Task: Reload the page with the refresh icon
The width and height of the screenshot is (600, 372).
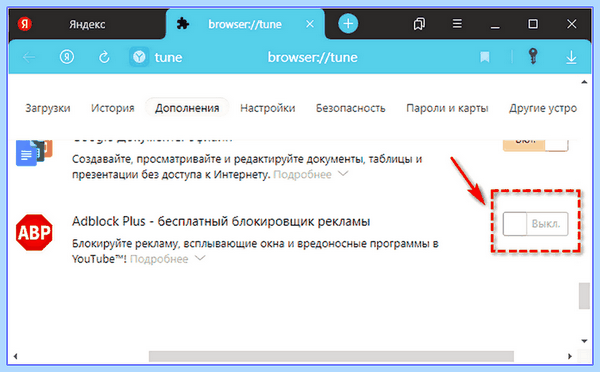Action: click(104, 57)
